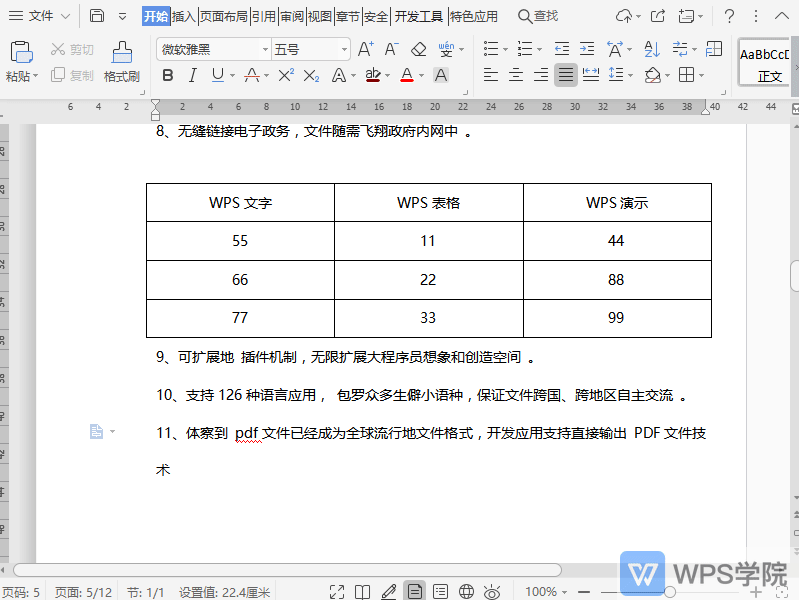Image resolution: width=799 pixels, height=600 pixels.
Task: Switch to 插入 tab
Action: 183,16
